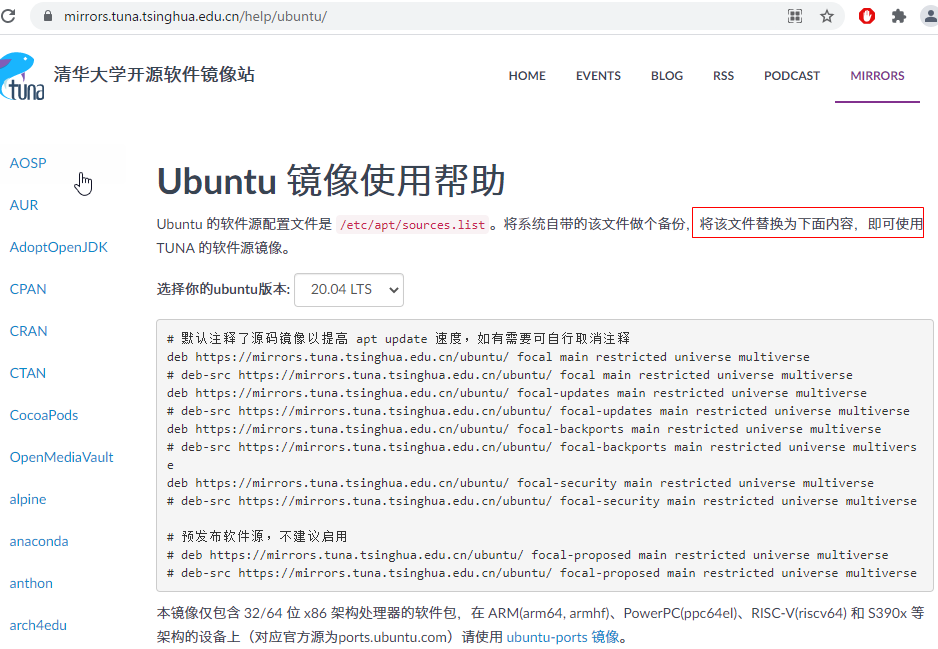Go to HOME in the navigation
The height and width of the screenshot is (649, 938).
tap(527, 76)
